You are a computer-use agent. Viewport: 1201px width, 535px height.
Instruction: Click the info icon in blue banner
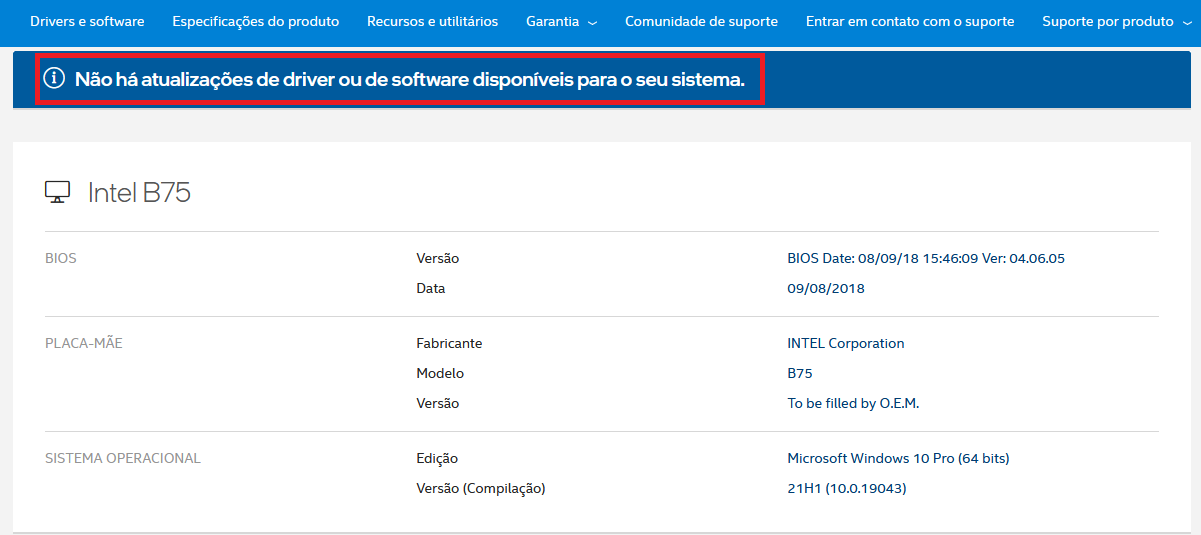point(54,78)
